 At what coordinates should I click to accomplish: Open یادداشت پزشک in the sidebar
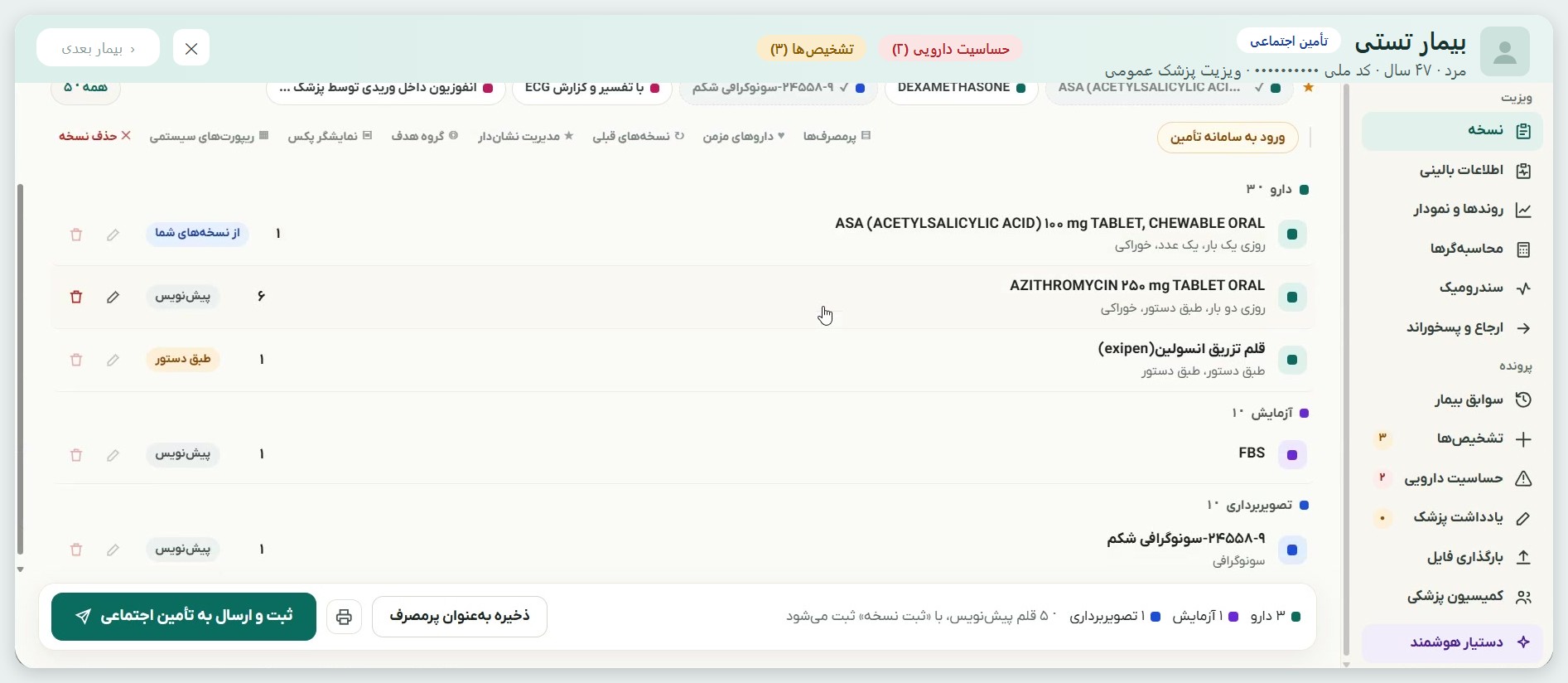click(x=1452, y=518)
